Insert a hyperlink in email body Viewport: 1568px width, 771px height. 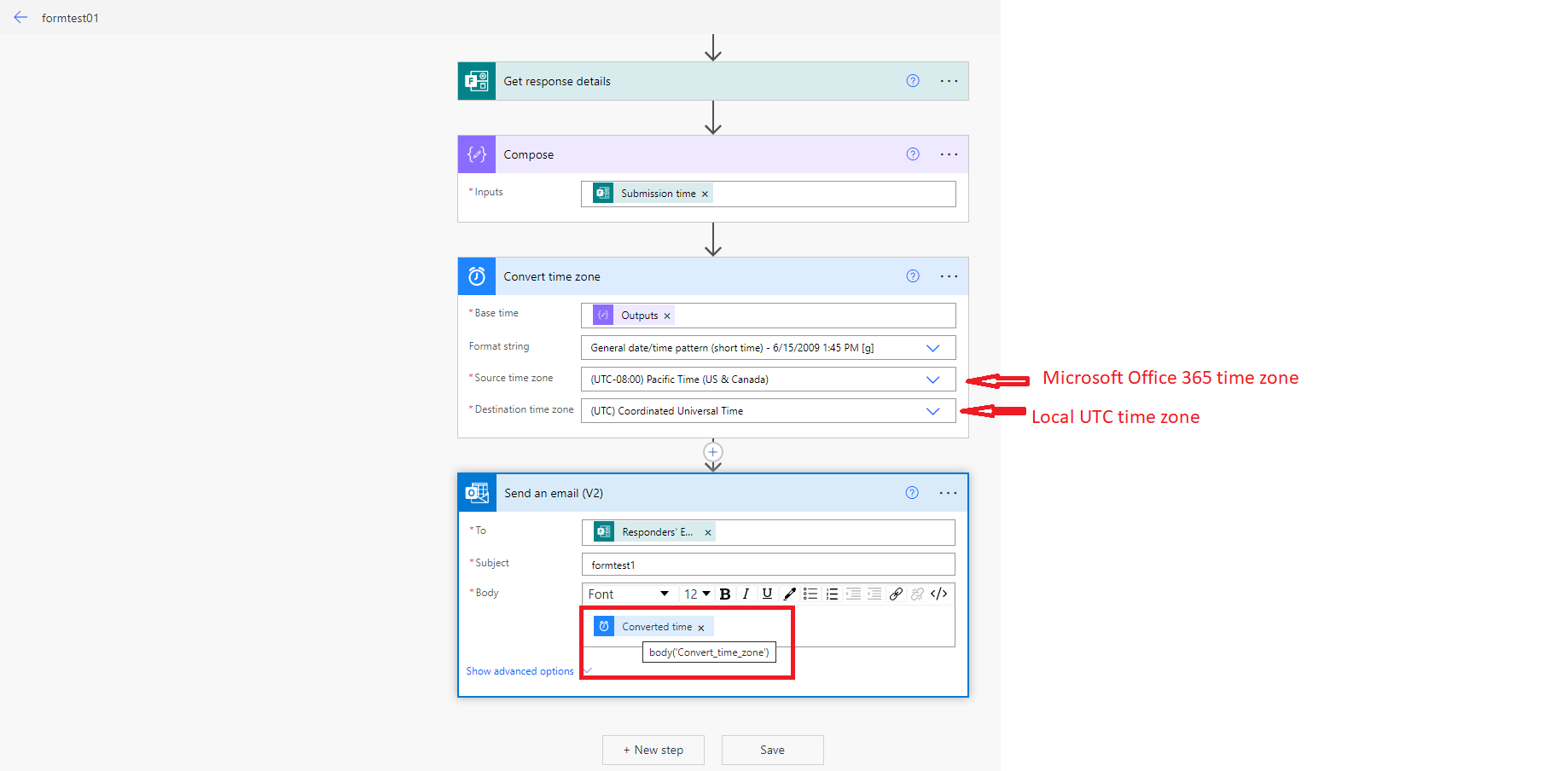(x=896, y=594)
